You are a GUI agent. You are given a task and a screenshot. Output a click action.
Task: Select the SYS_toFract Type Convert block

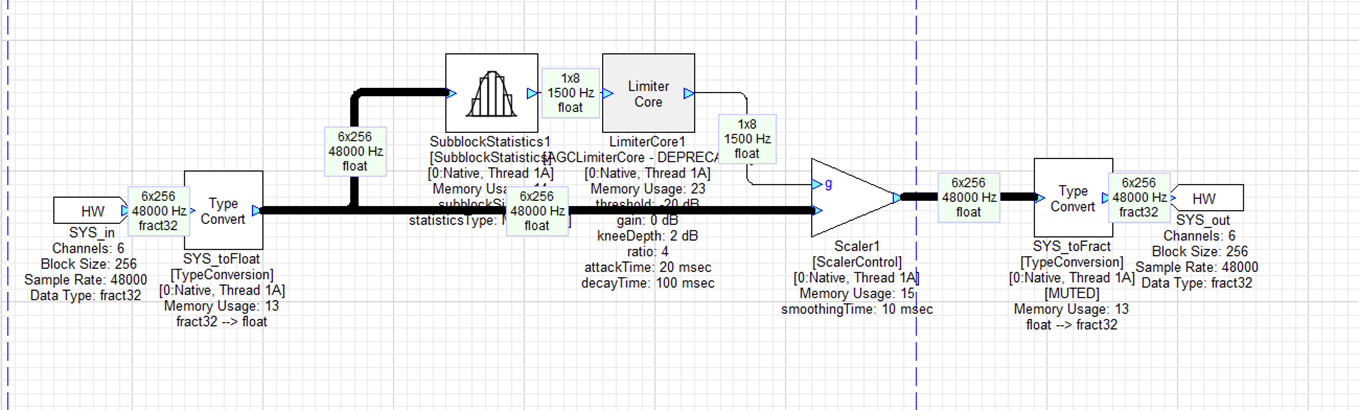coord(1072,197)
